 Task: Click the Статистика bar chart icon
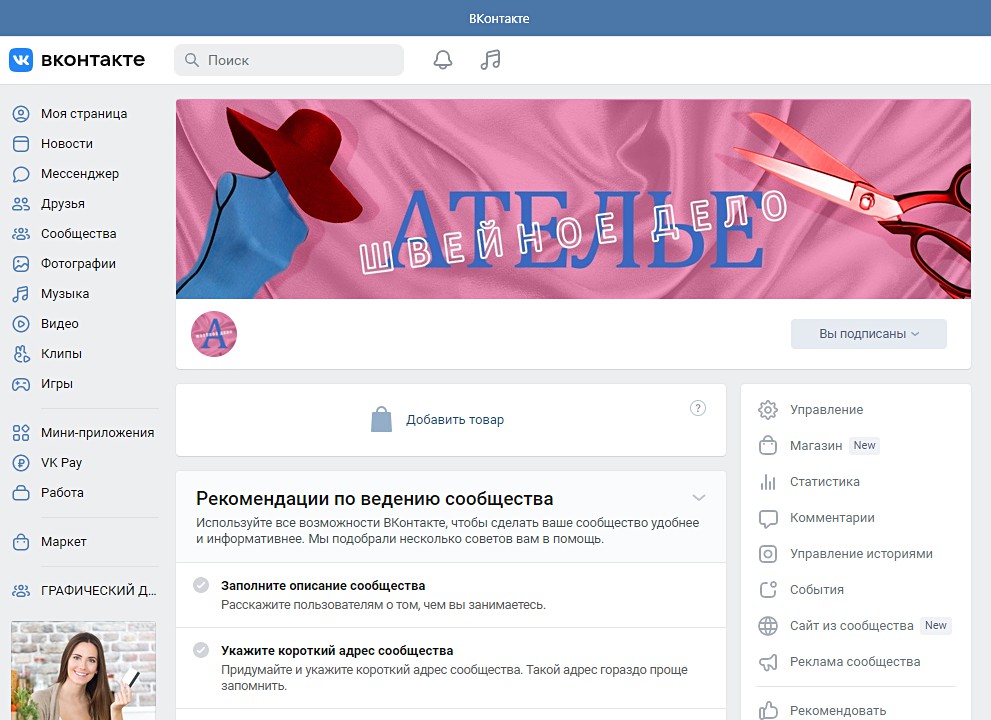768,482
